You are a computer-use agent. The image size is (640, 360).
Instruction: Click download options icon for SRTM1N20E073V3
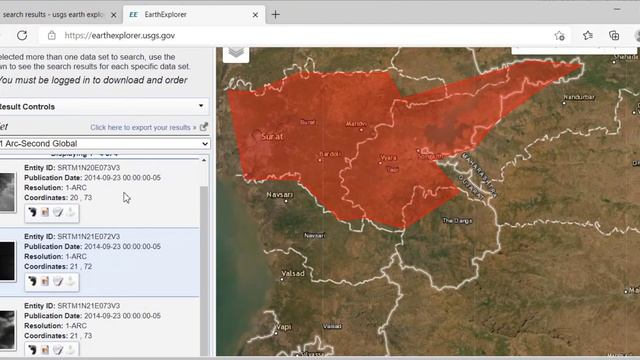(71, 212)
